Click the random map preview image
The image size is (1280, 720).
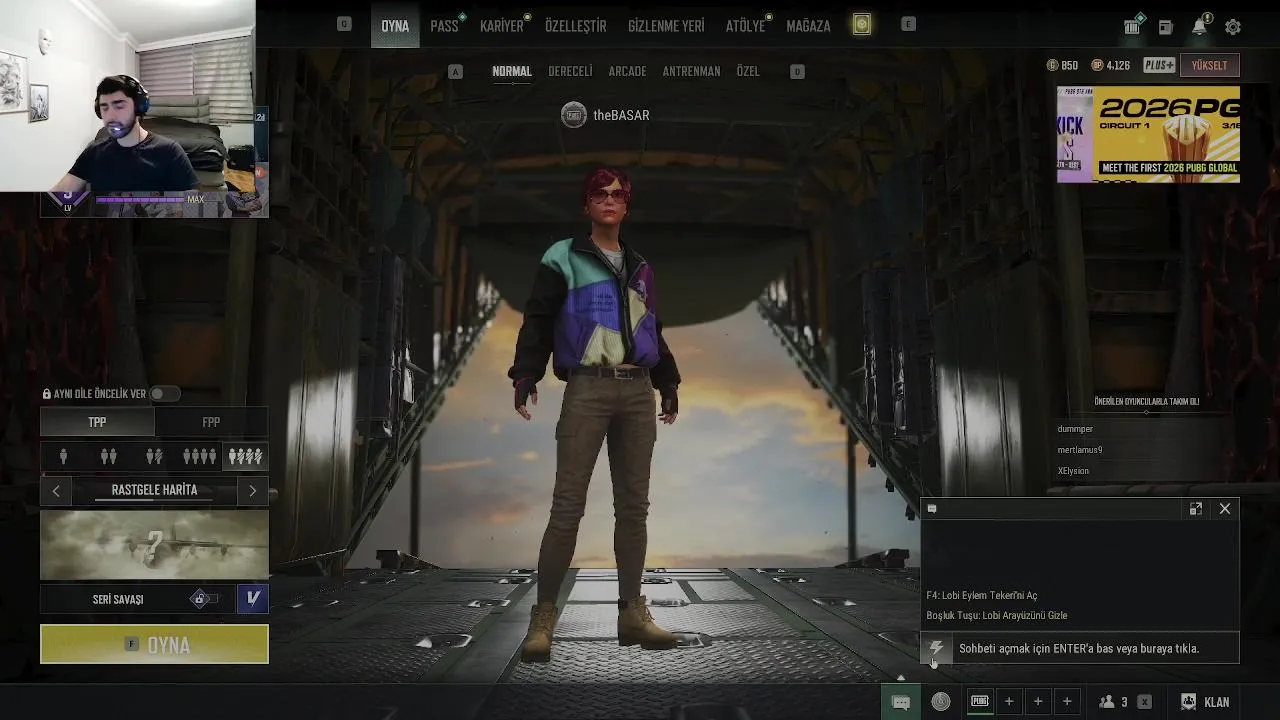tap(154, 545)
